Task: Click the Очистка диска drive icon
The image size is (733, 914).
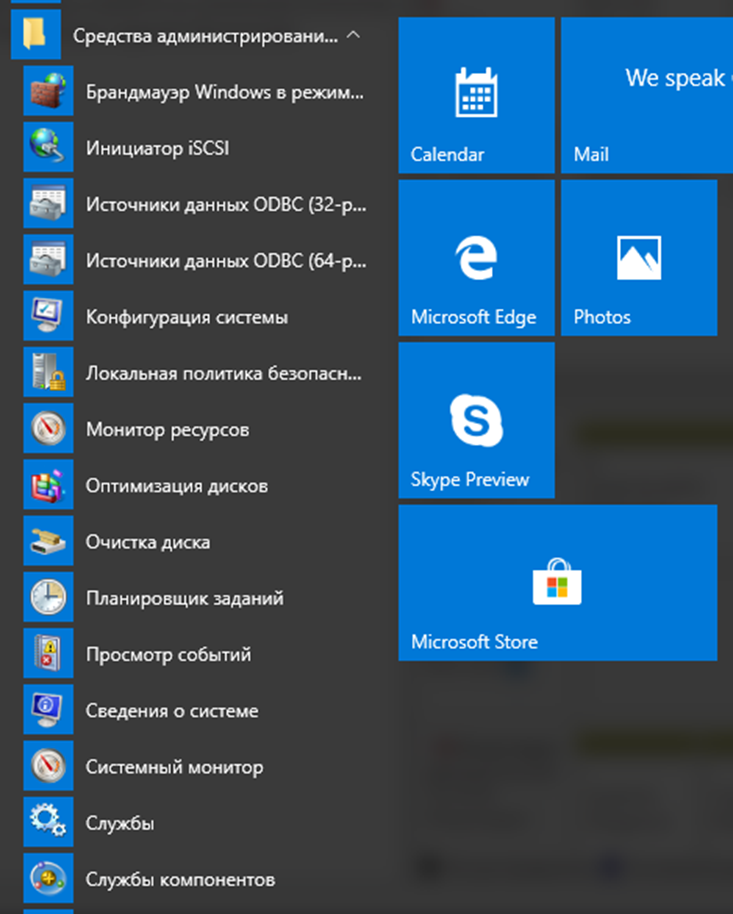Action: tap(48, 541)
